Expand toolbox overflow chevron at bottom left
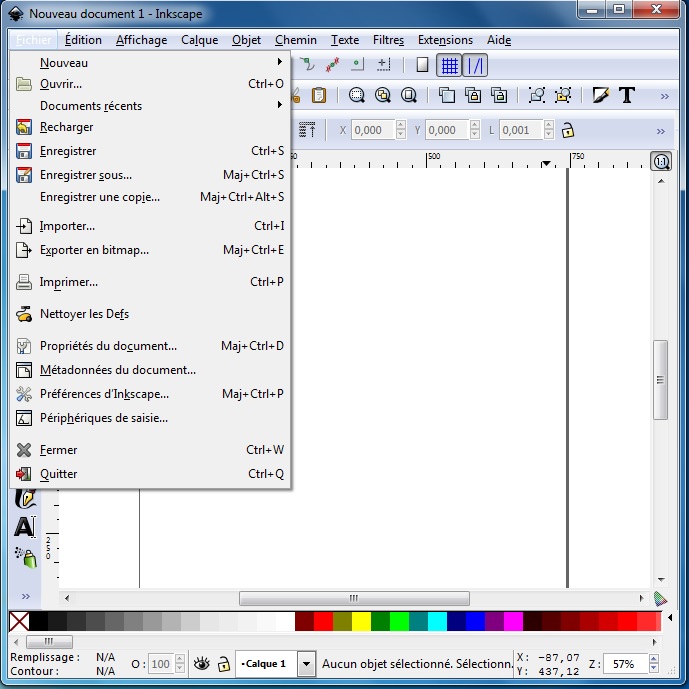 [26, 596]
